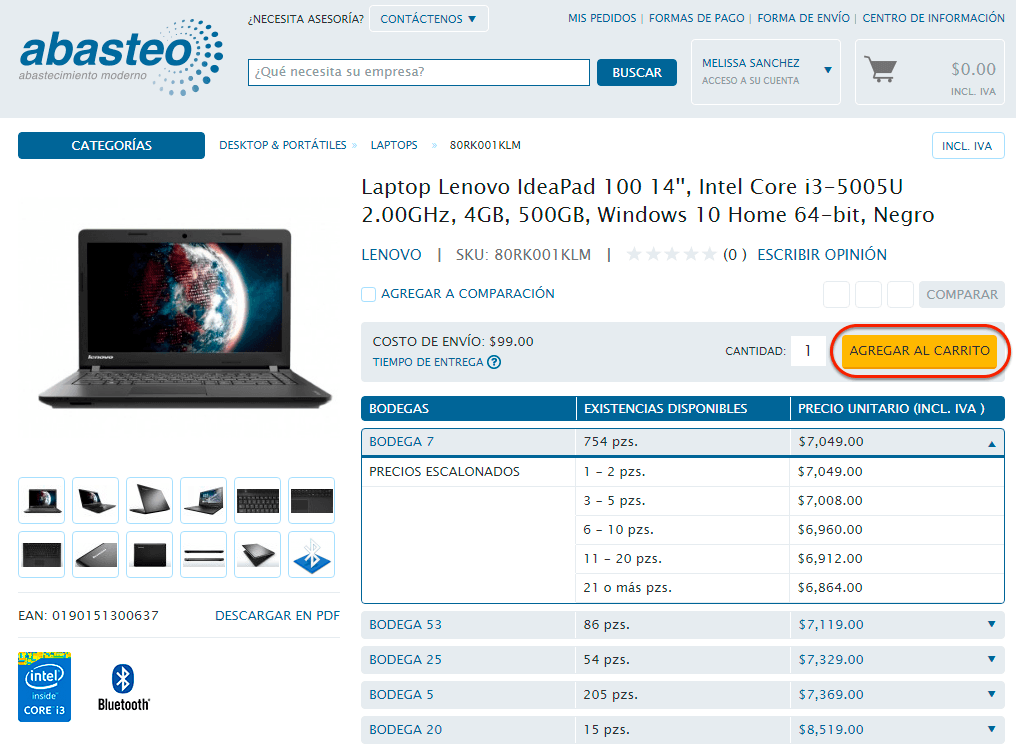Click the Intel Core i3 badge
The image size is (1016, 749).
(x=45, y=687)
